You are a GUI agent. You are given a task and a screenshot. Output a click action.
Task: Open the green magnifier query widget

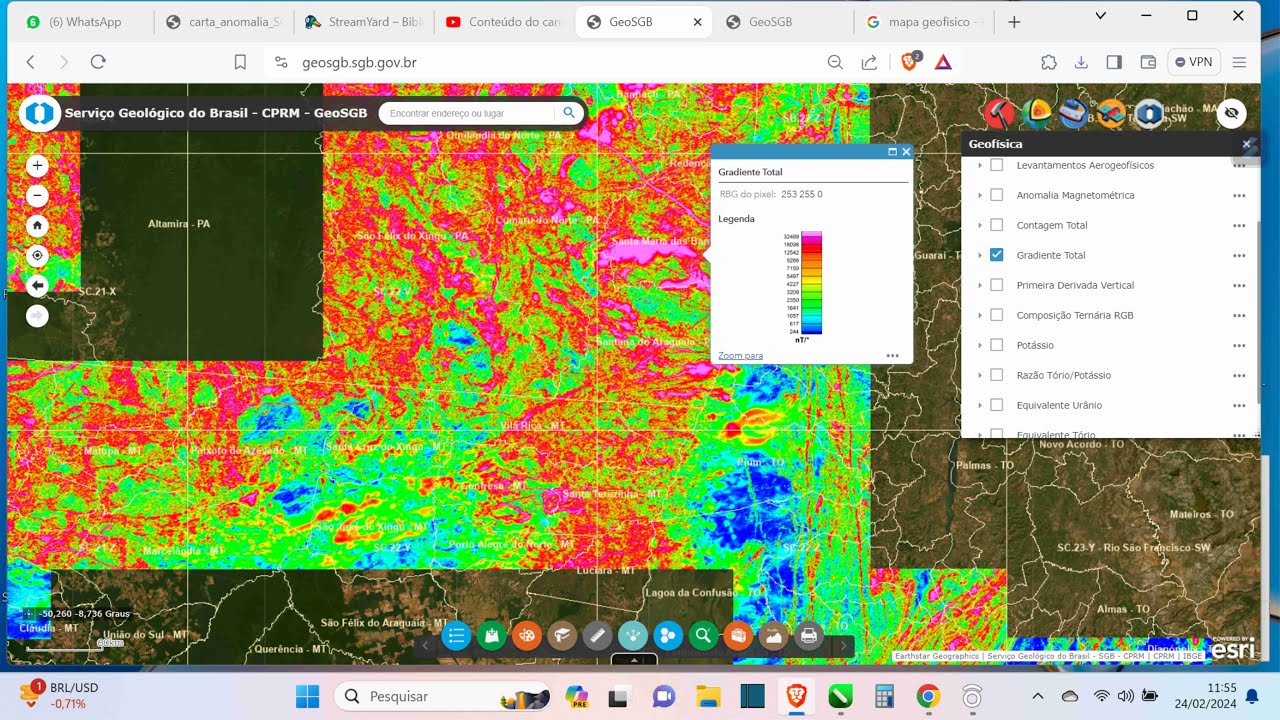(x=703, y=635)
